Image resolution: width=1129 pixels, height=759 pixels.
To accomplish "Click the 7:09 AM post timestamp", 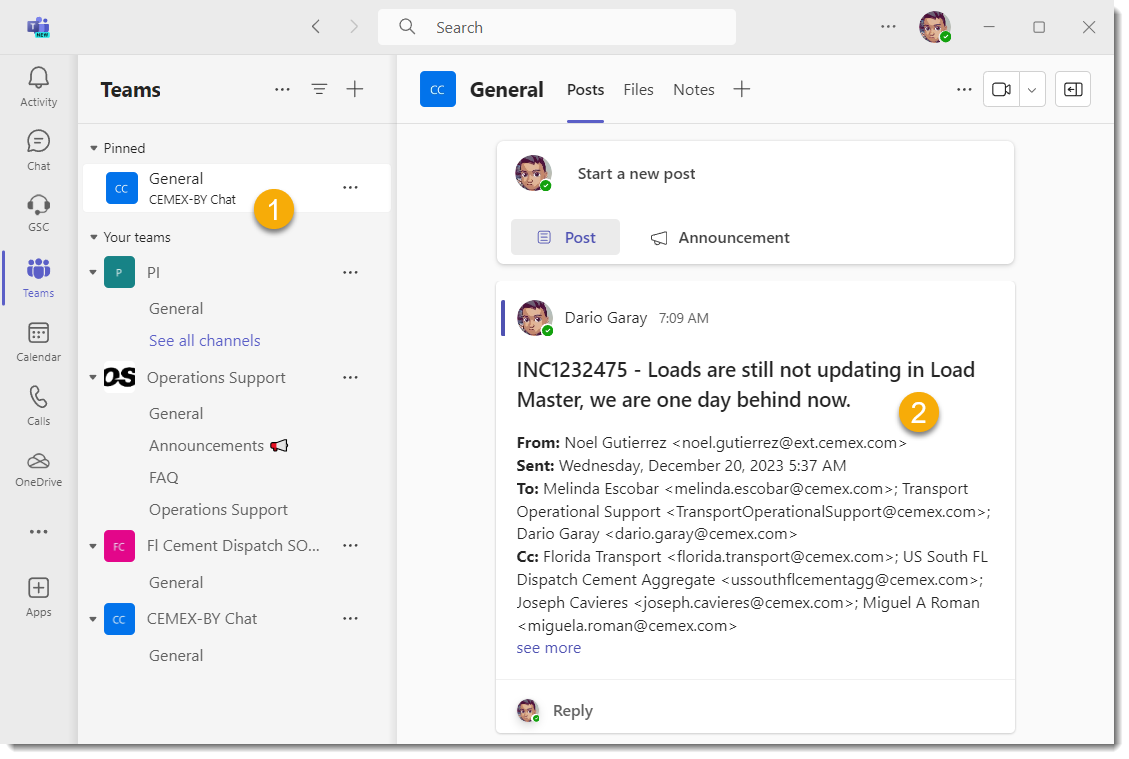I will 683,318.
